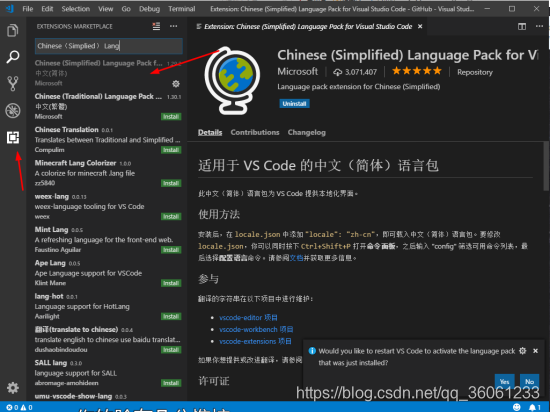The width and height of the screenshot is (550, 412).
Task: Click the download count icon
Action: [x=337, y=72]
